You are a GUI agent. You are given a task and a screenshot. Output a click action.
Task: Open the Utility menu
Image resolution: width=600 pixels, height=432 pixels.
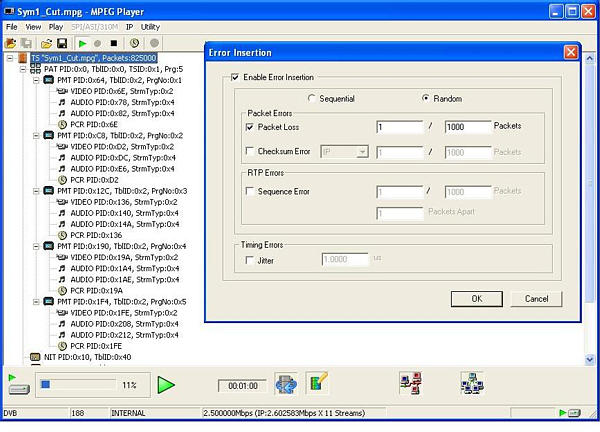pos(150,27)
